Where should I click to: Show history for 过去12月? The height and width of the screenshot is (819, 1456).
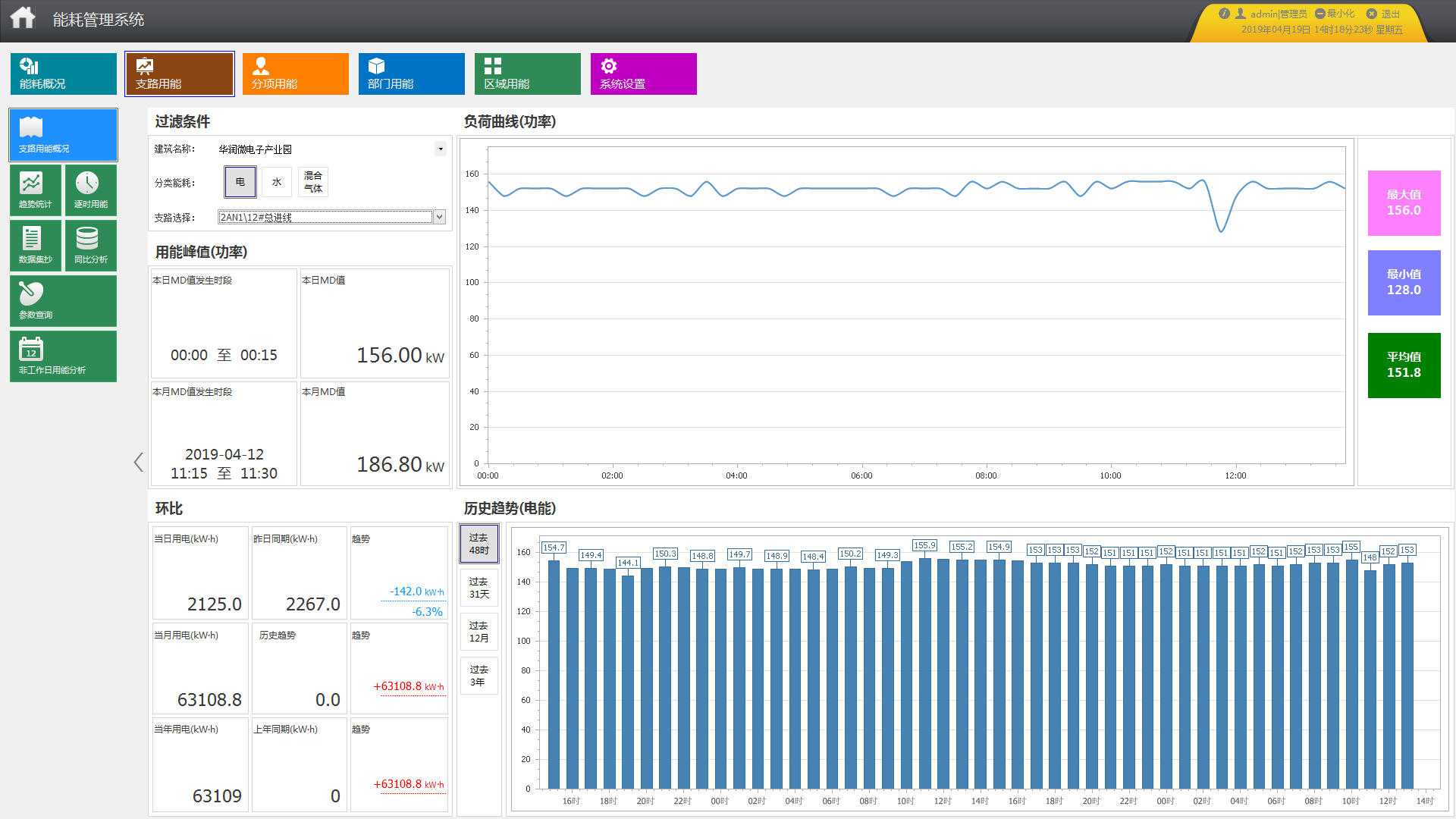tap(479, 632)
